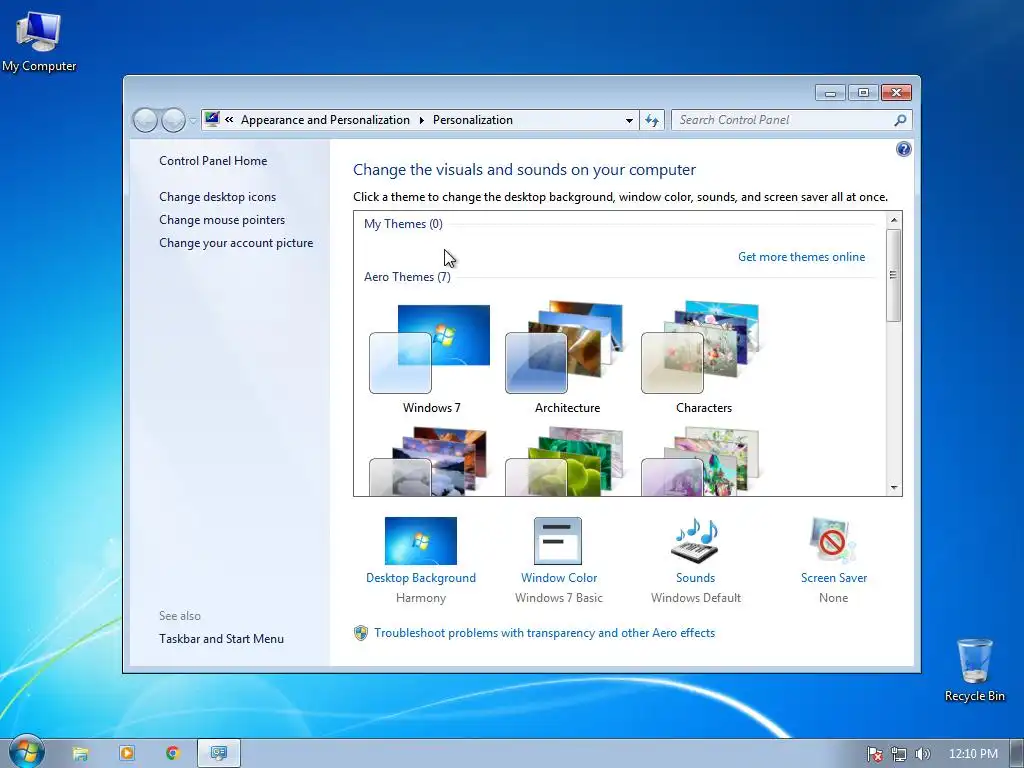This screenshot has height=768, width=1024.
Task: Open the Action Center flag tray icon
Action: pos(874,754)
